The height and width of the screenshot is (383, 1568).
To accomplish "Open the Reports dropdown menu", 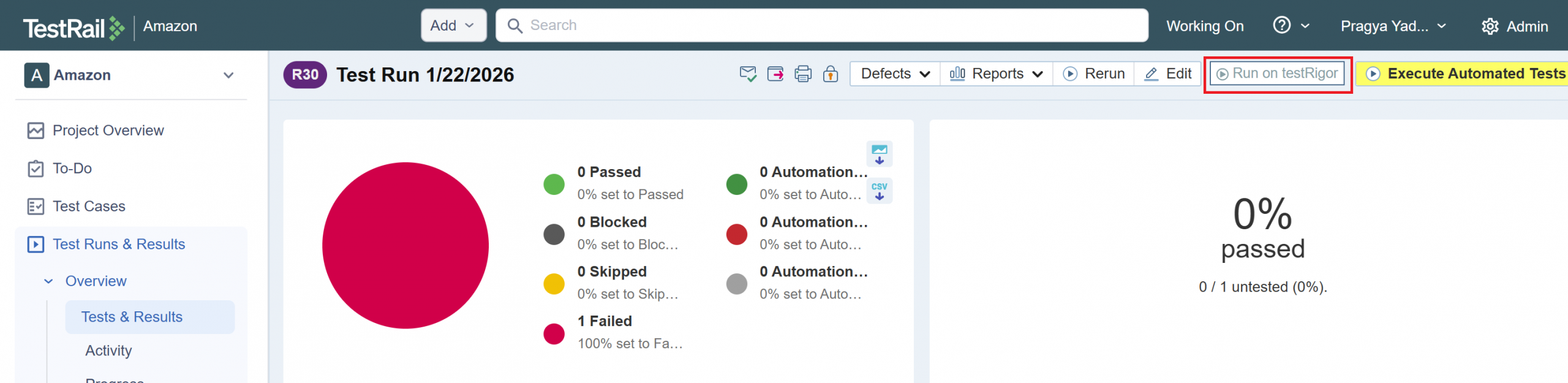I will point(996,74).
